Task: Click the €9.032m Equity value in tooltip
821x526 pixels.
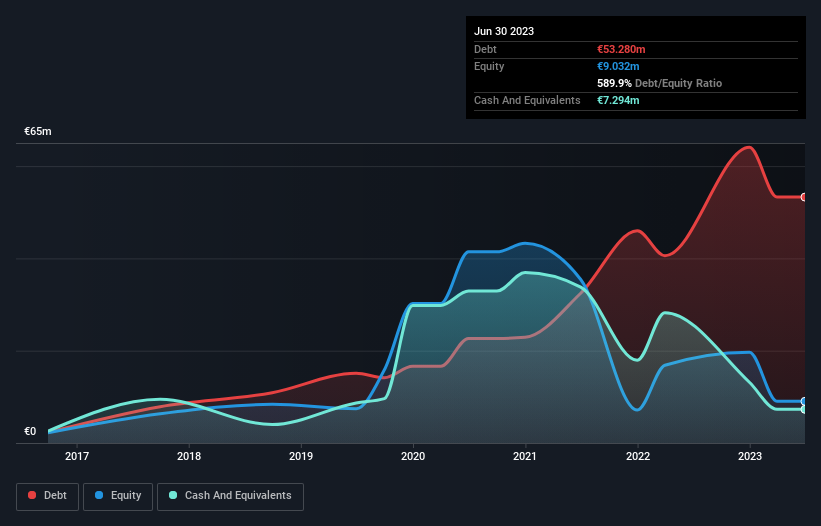Action: (x=618, y=66)
